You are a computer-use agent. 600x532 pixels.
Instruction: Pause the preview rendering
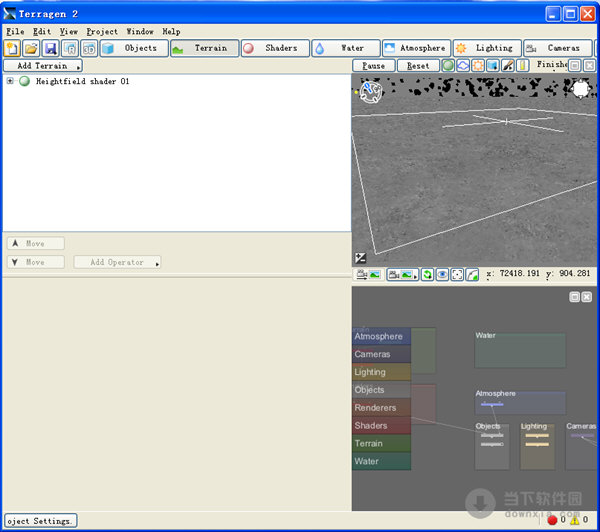pyautogui.click(x=373, y=66)
